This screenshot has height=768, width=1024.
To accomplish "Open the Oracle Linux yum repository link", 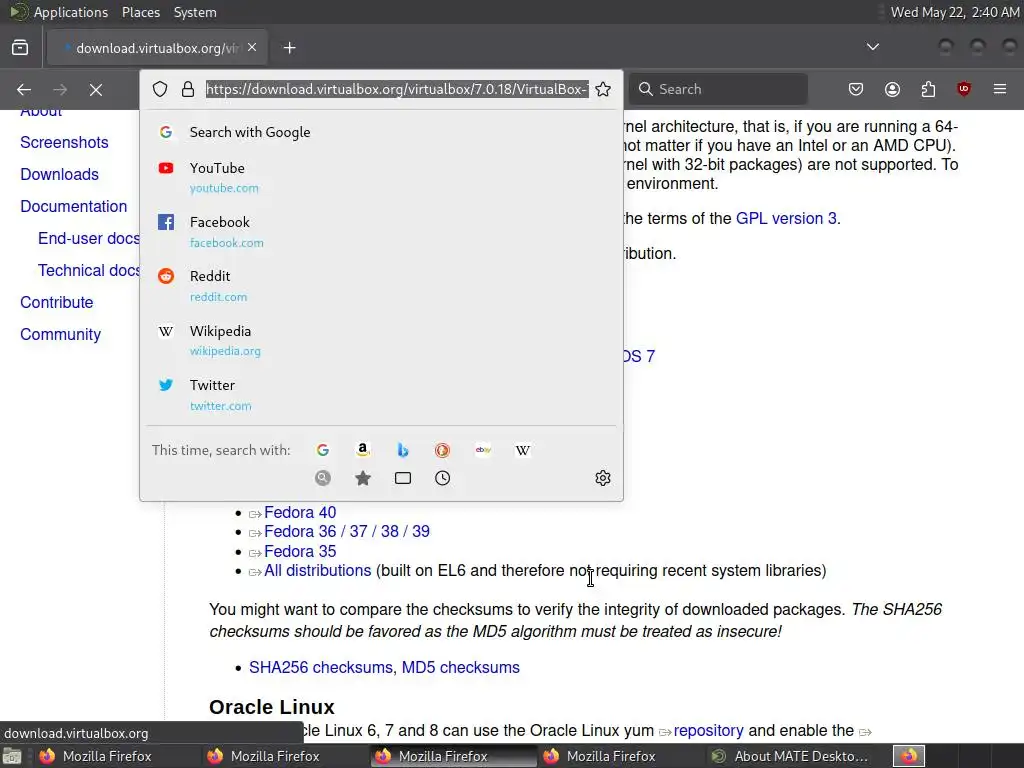I will coord(709,730).
